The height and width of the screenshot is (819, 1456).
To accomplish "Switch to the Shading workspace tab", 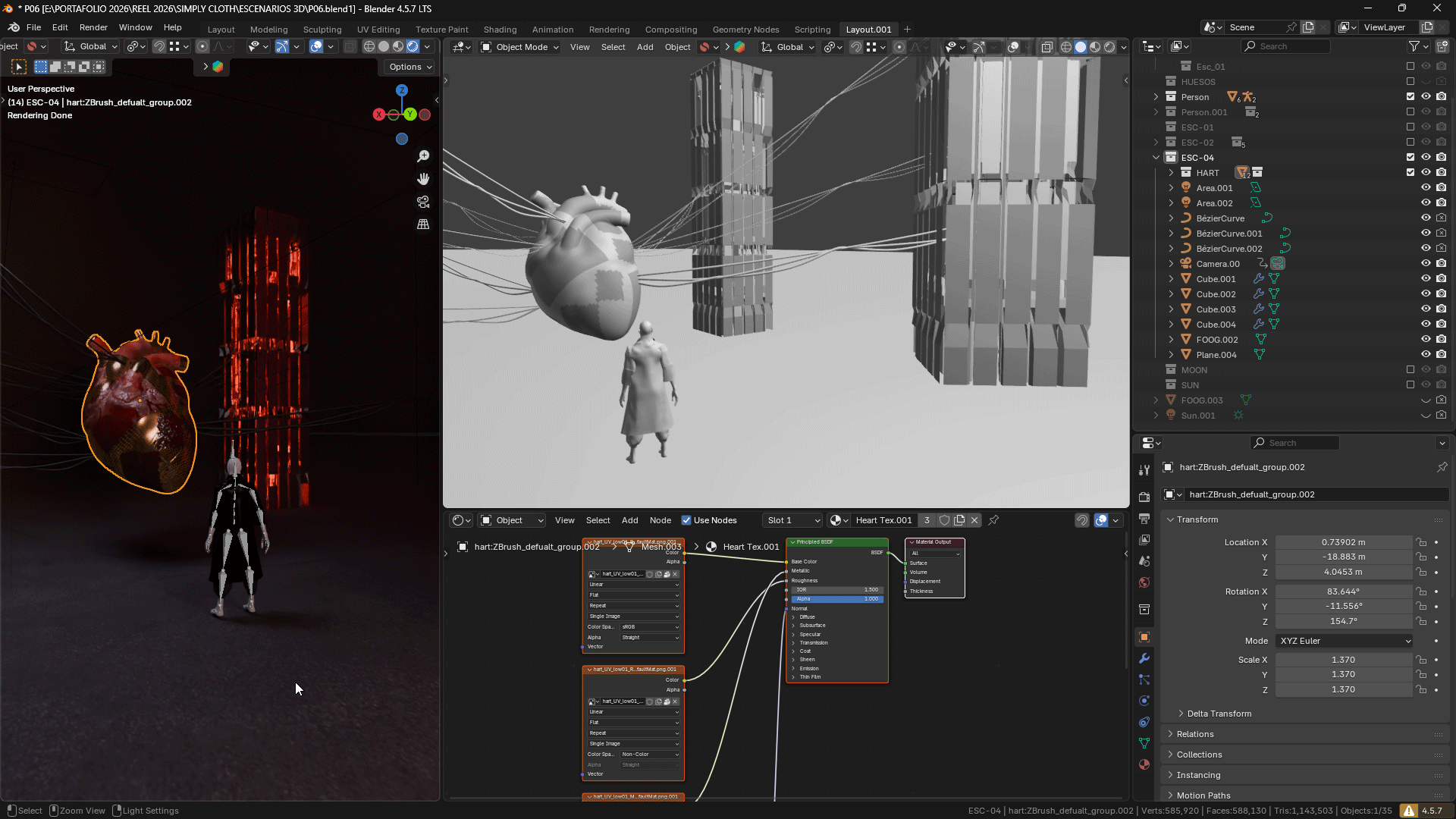I will coord(500,30).
